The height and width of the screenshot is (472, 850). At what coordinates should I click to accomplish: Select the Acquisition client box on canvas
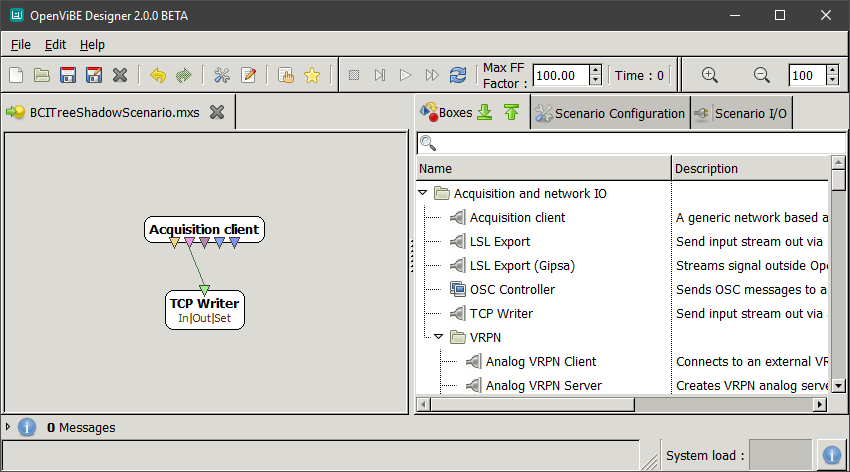click(204, 229)
